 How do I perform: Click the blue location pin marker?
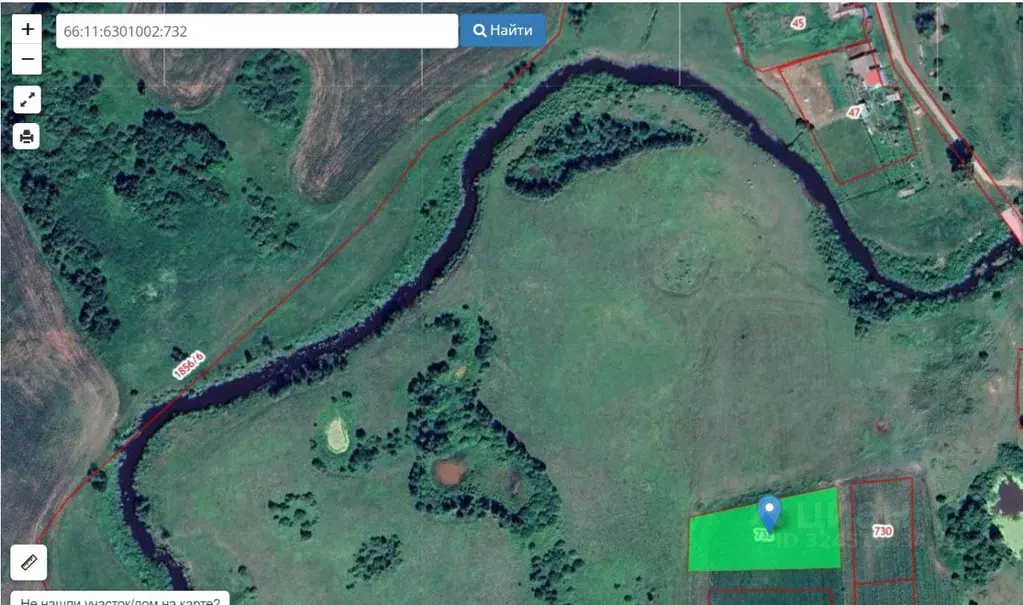769,513
